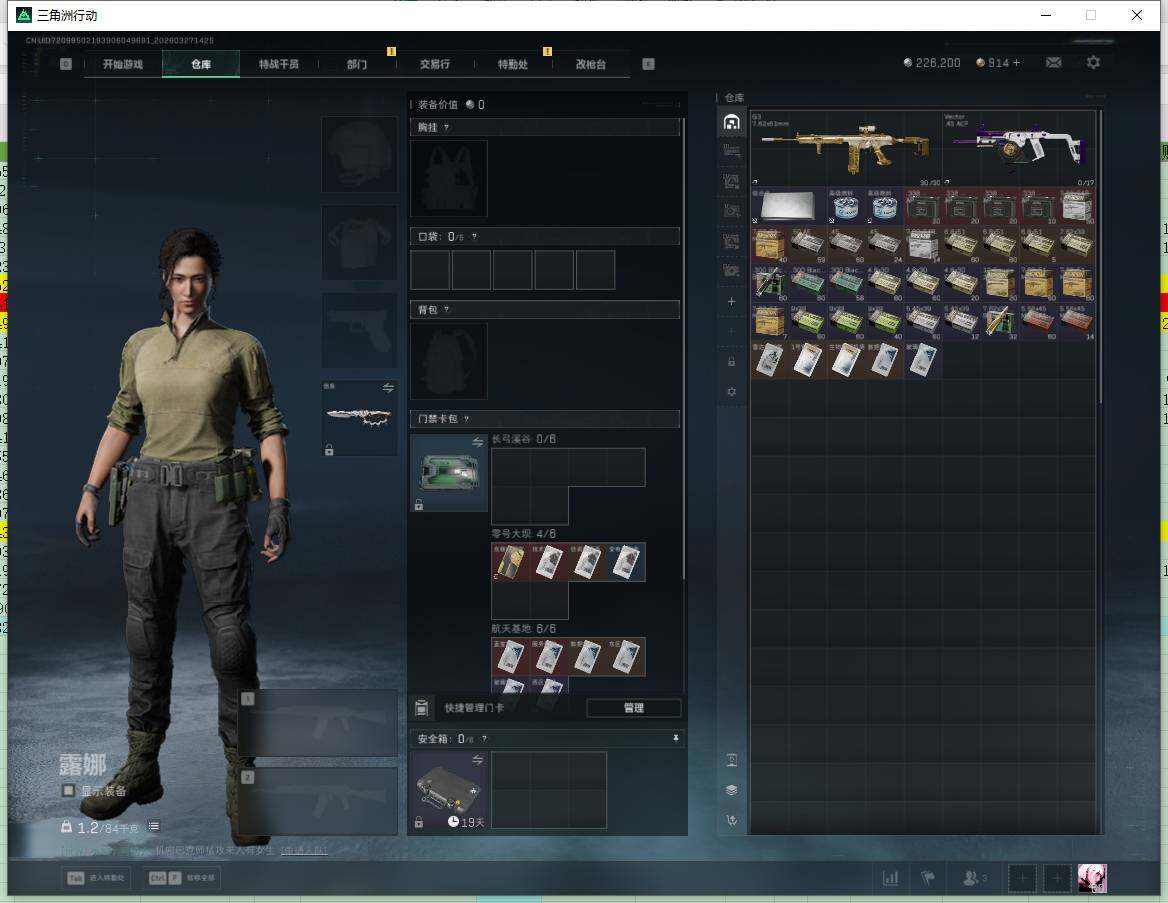Screen dimensions: 1168x903
Task: Select the empty body armor slot
Action: (358, 243)
